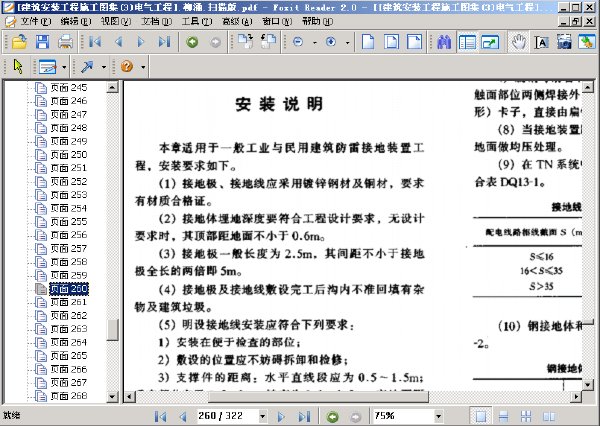Click document horizontal scrollbar thumb
This screenshot has width=600, height=426.
[x=318, y=397]
